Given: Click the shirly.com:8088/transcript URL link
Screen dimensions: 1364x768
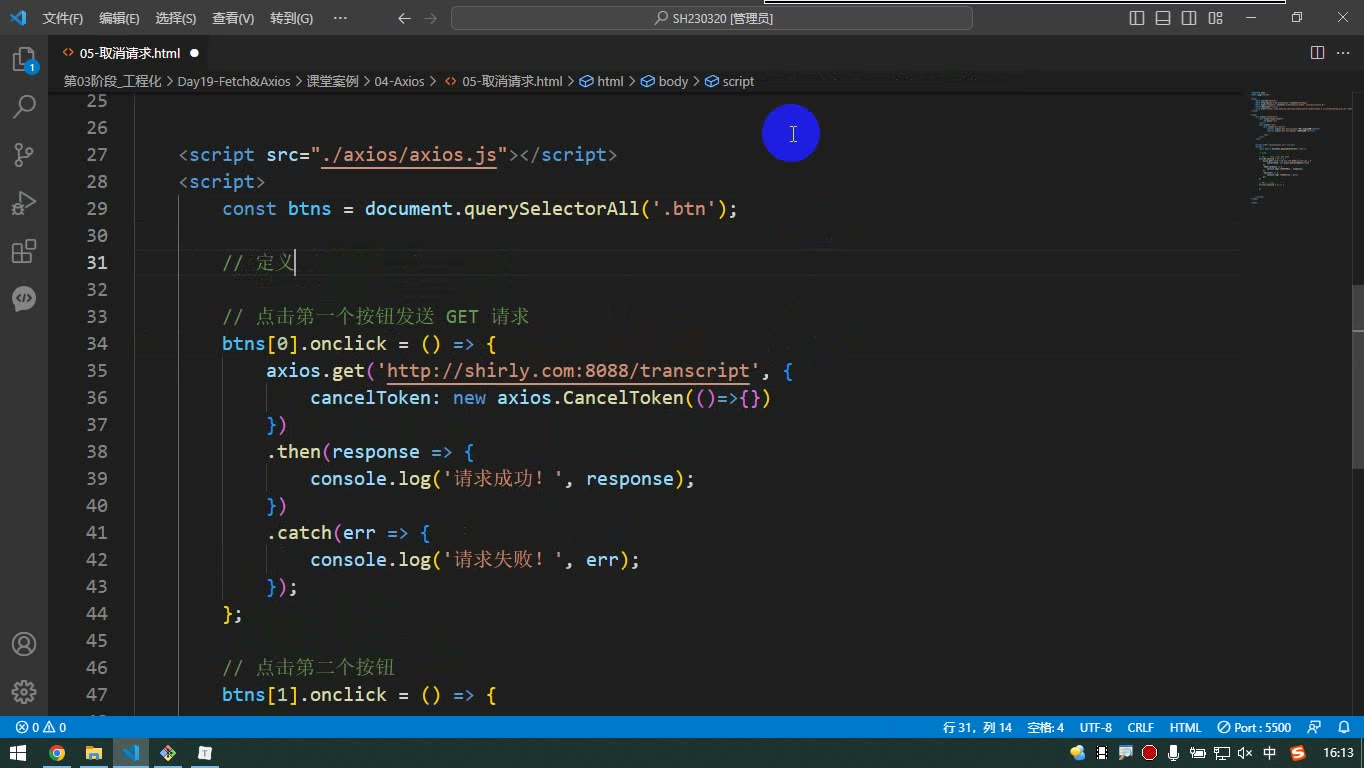Looking at the screenshot, I should [568, 371].
